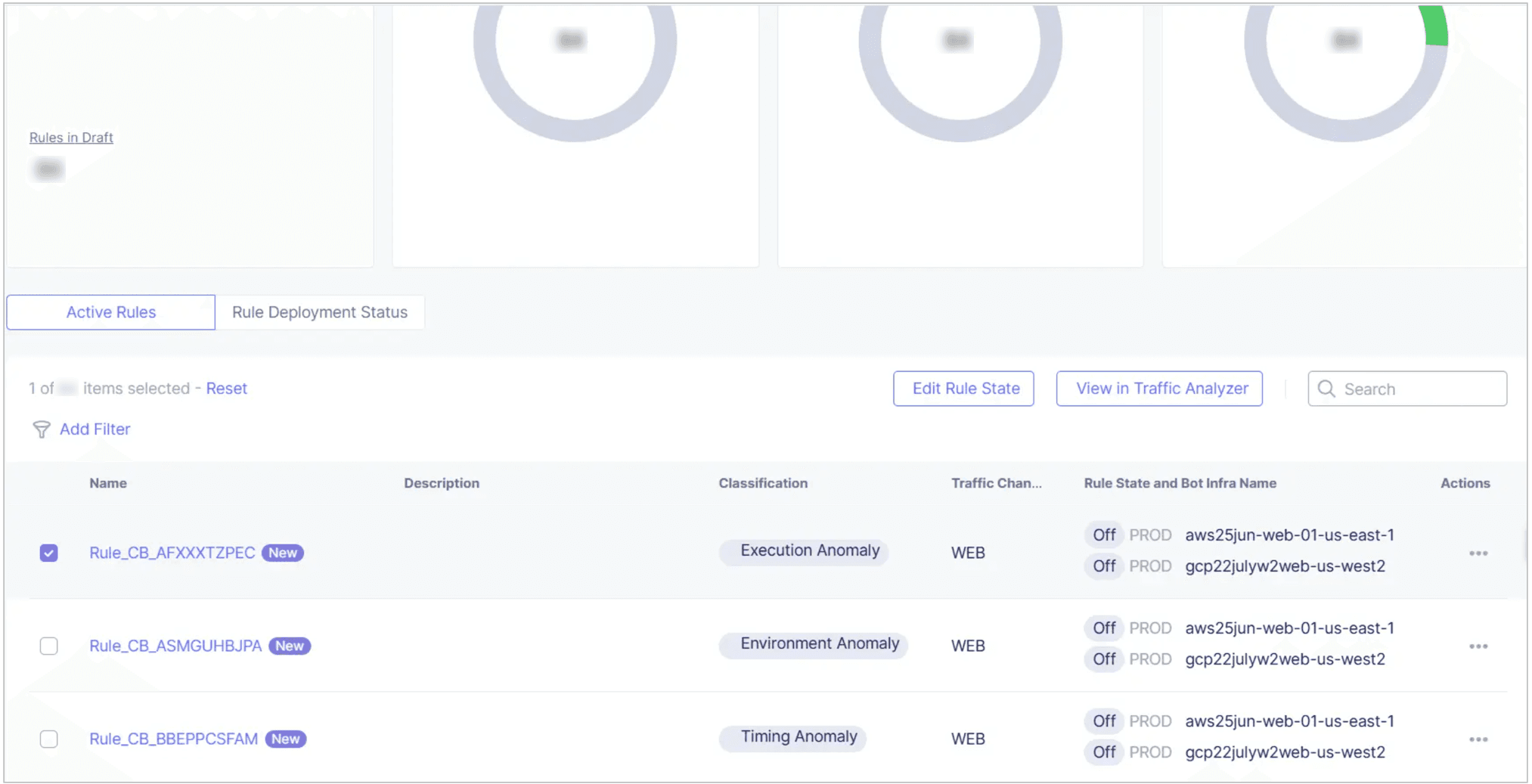Click the New badge next to Rule_CB_BBEPPCSFAM

[286, 739]
